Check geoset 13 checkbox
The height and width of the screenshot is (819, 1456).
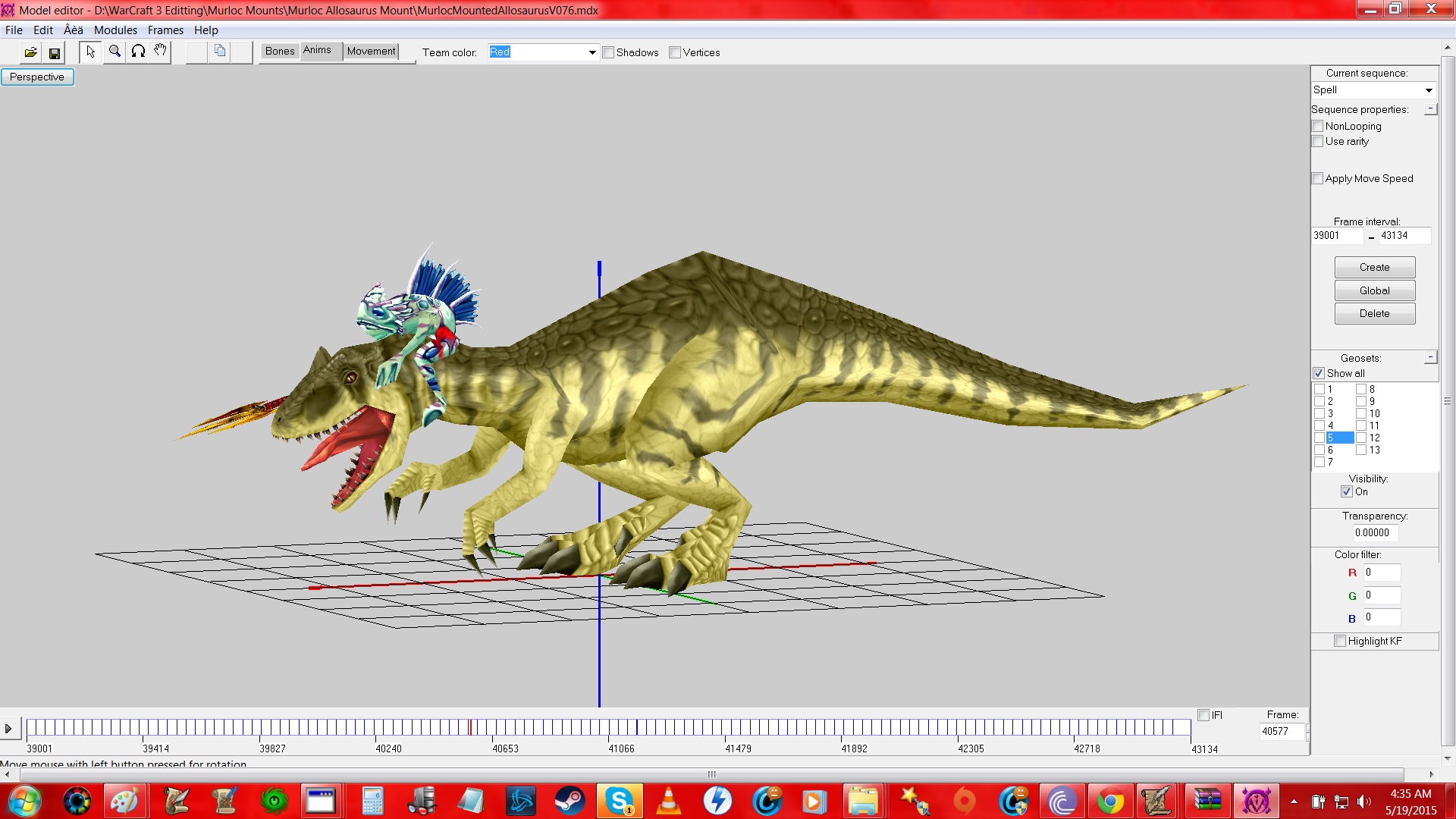coord(1361,450)
